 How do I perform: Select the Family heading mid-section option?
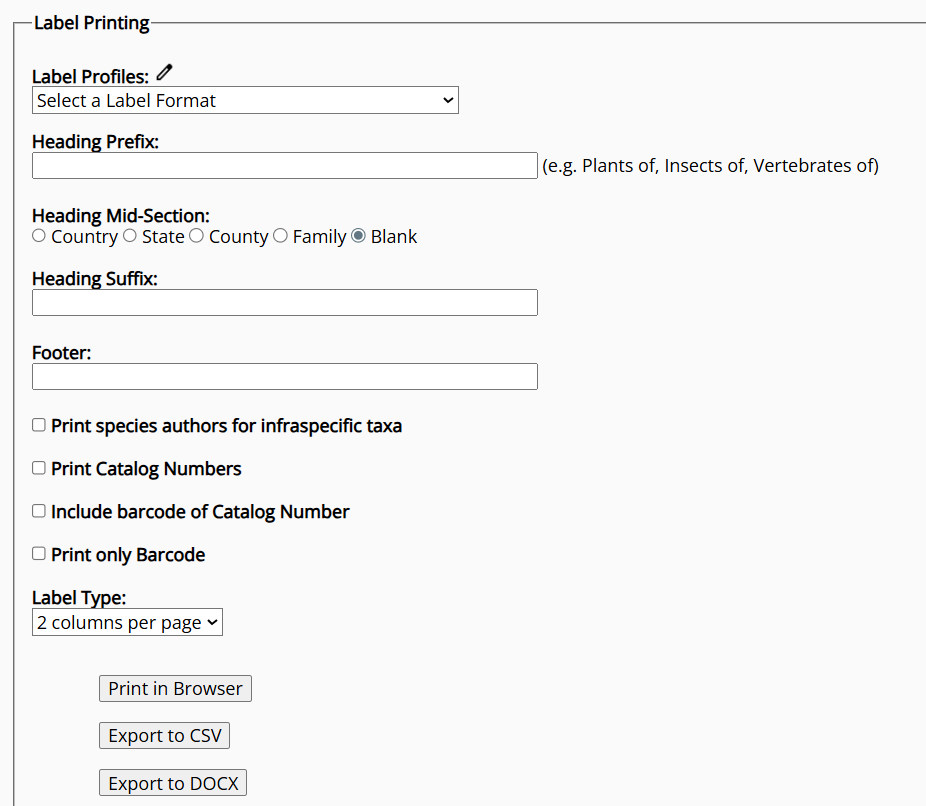point(280,236)
